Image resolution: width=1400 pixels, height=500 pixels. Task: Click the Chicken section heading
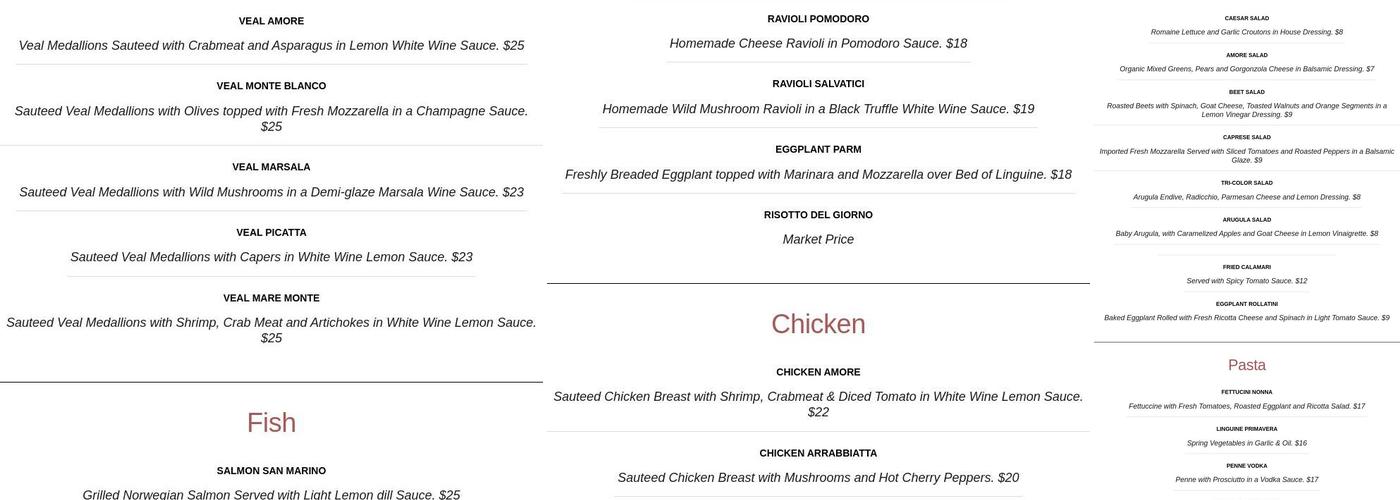coord(818,324)
